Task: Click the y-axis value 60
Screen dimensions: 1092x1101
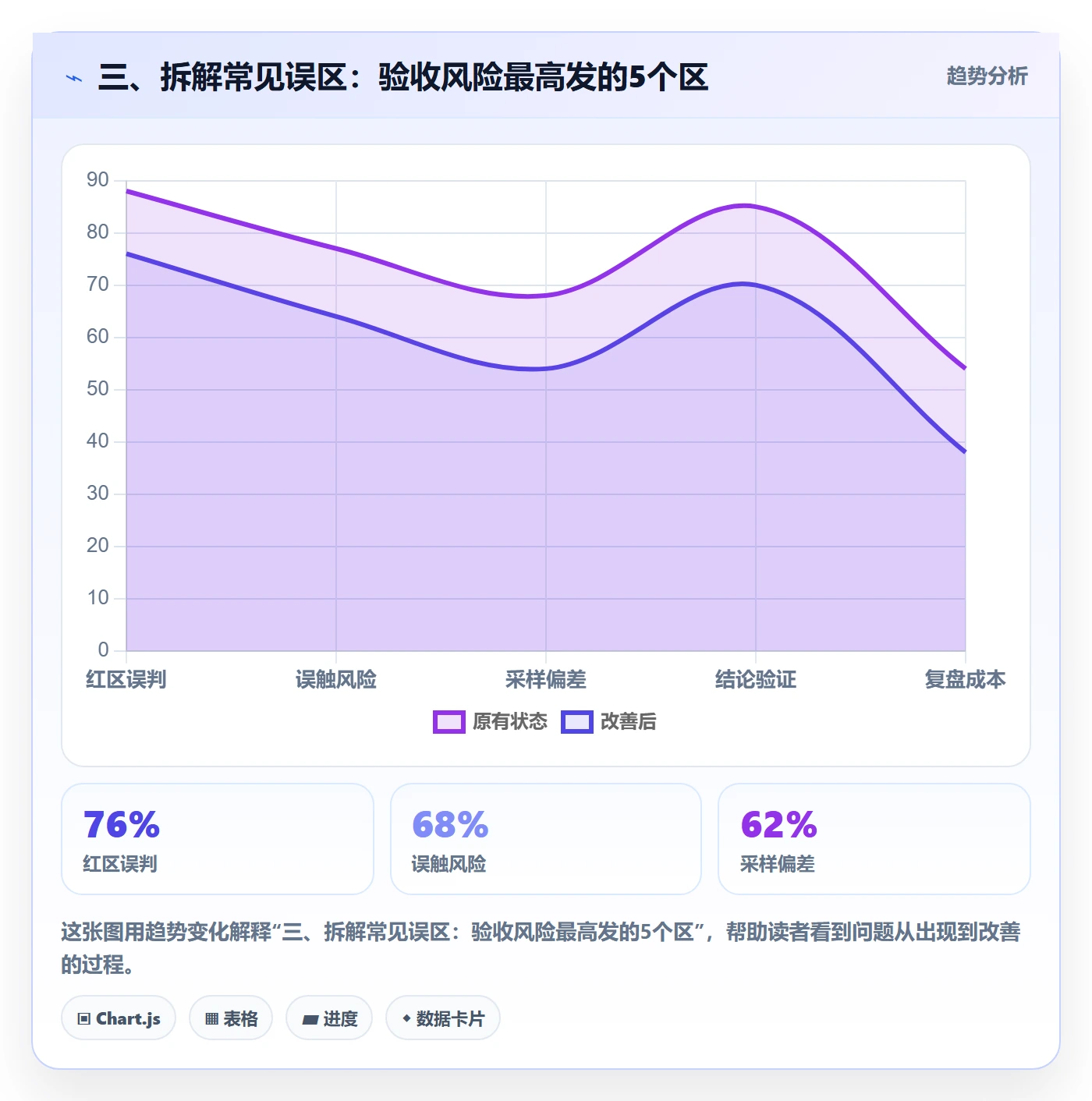Action: click(x=97, y=337)
